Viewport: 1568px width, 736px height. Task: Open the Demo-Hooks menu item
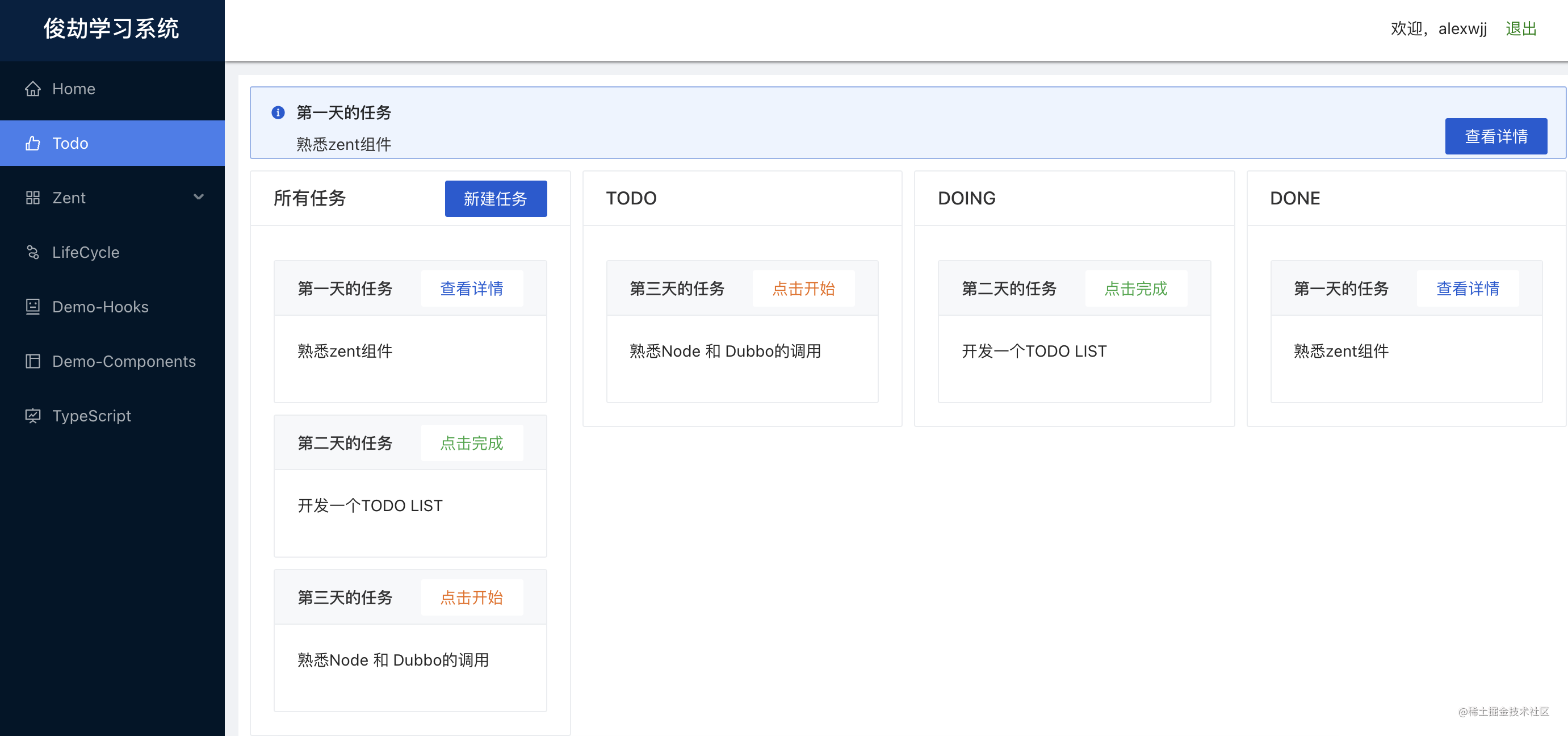pos(100,307)
